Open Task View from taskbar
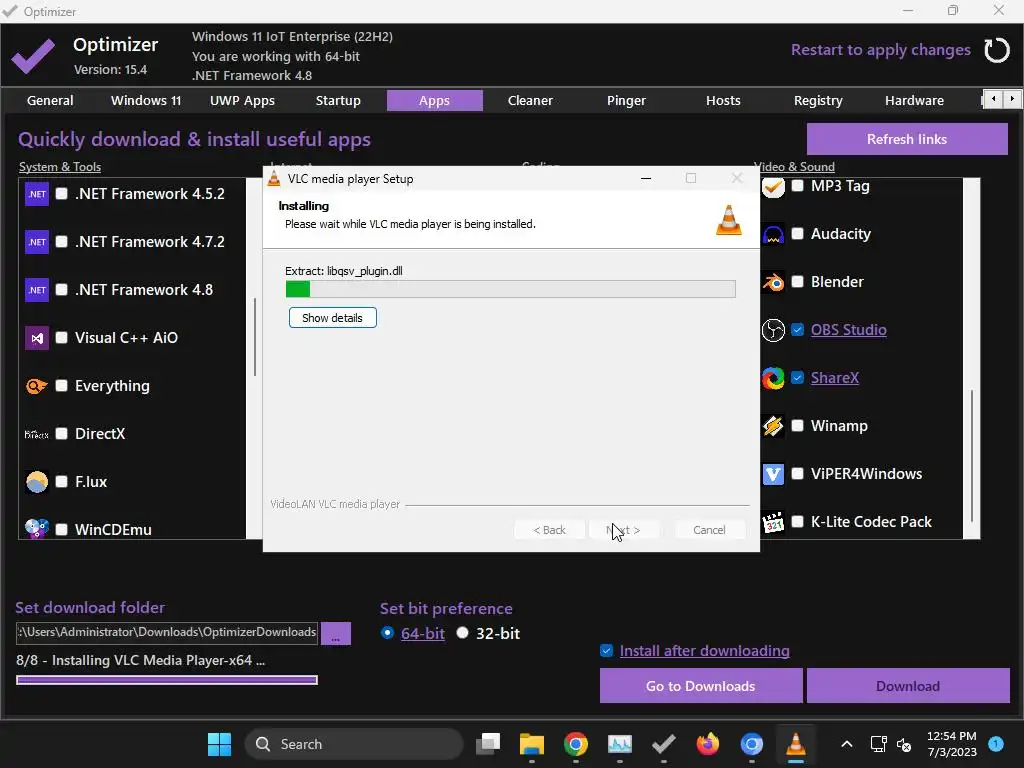1024x768 pixels. (488, 744)
